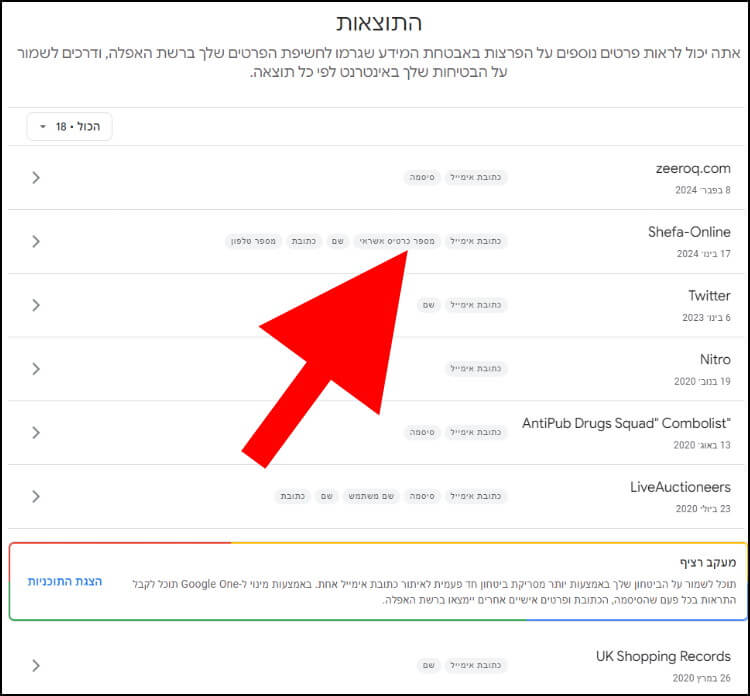Click the 19 בנוב׳ 2020 date under Nitro

point(702,381)
